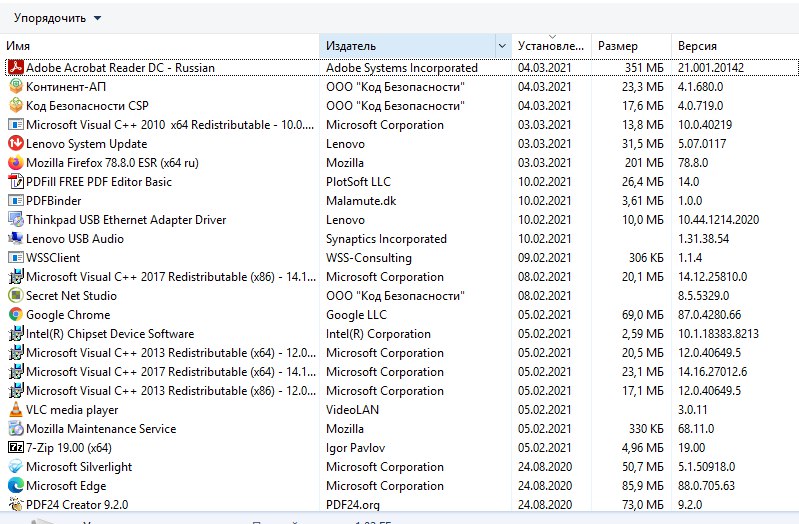Select the Intel(R) Chipset Device Software name
Screen dimensions: 799x524
point(110,334)
